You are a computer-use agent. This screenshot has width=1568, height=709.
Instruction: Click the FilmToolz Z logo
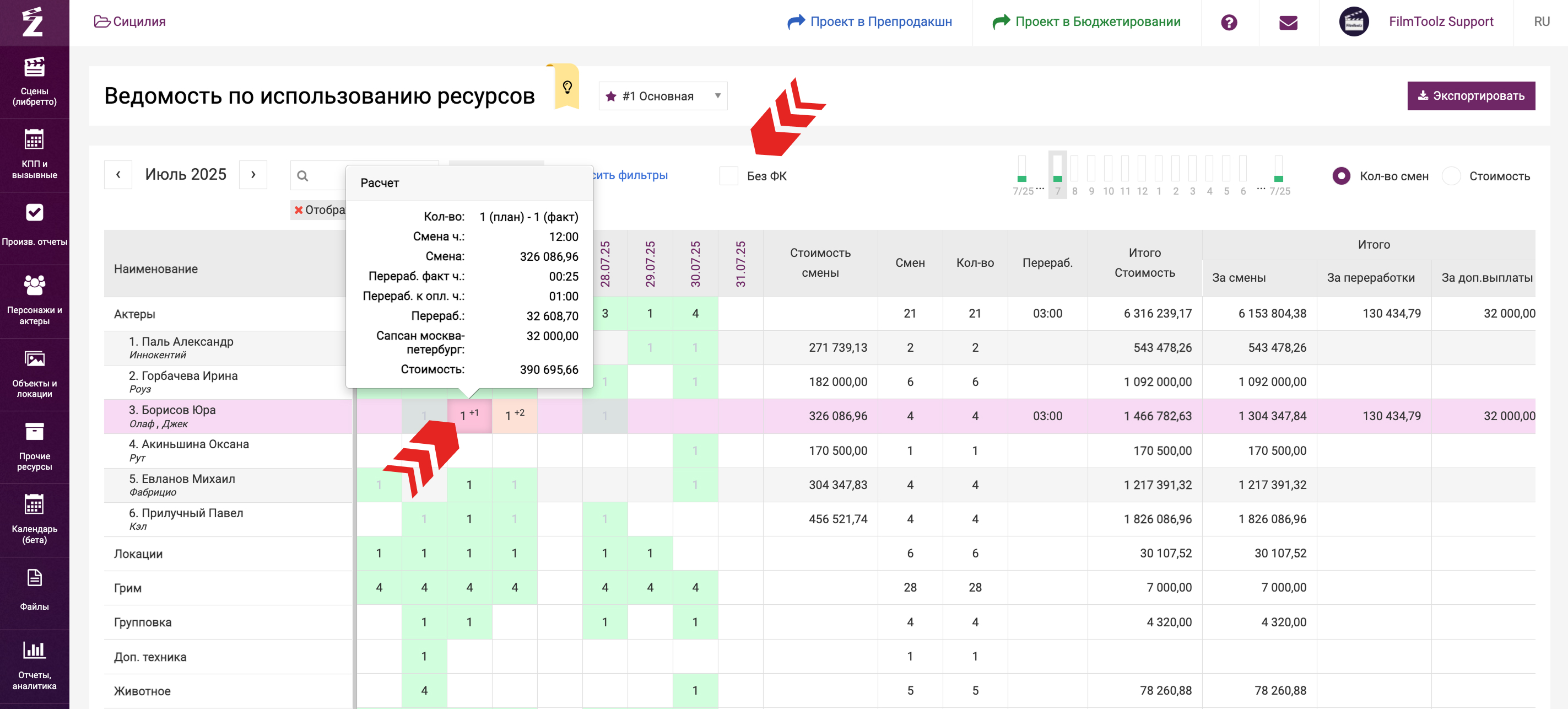click(x=34, y=22)
